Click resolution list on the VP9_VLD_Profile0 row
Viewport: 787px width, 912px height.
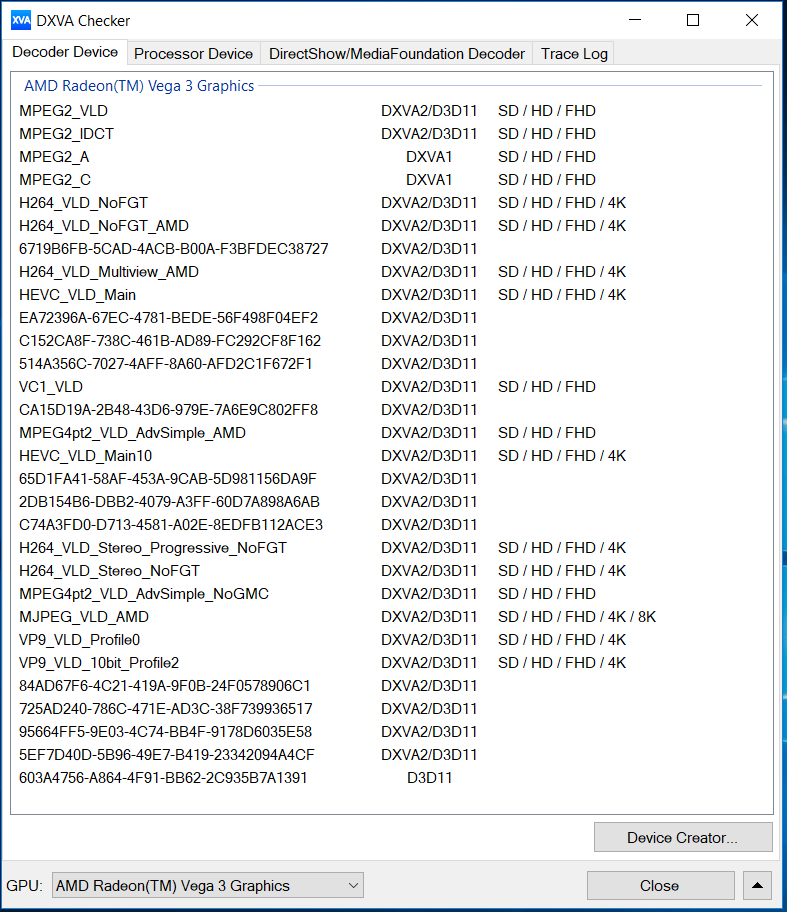pos(562,640)
